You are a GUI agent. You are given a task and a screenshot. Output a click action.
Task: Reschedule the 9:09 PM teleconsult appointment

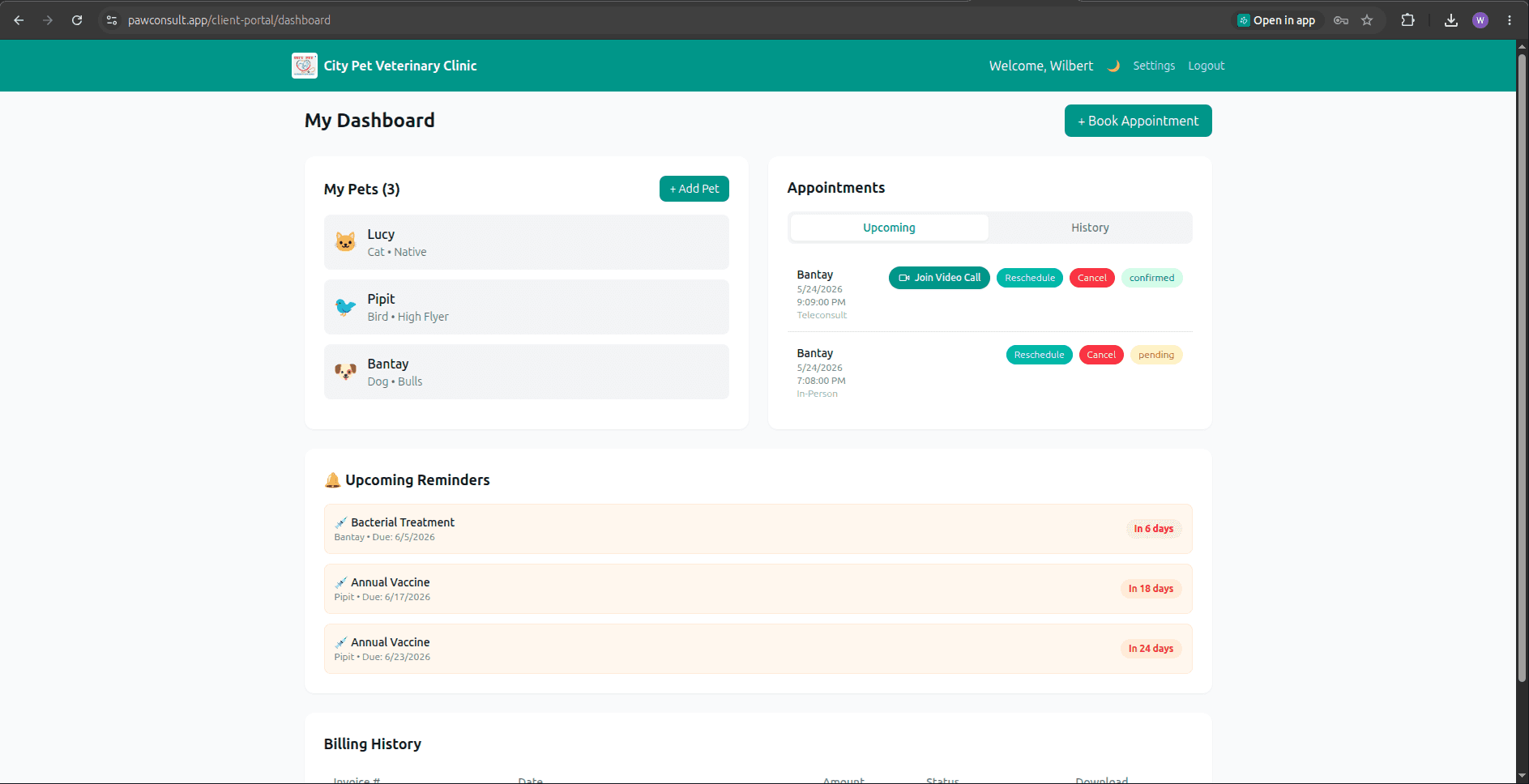click(1030, 278)
